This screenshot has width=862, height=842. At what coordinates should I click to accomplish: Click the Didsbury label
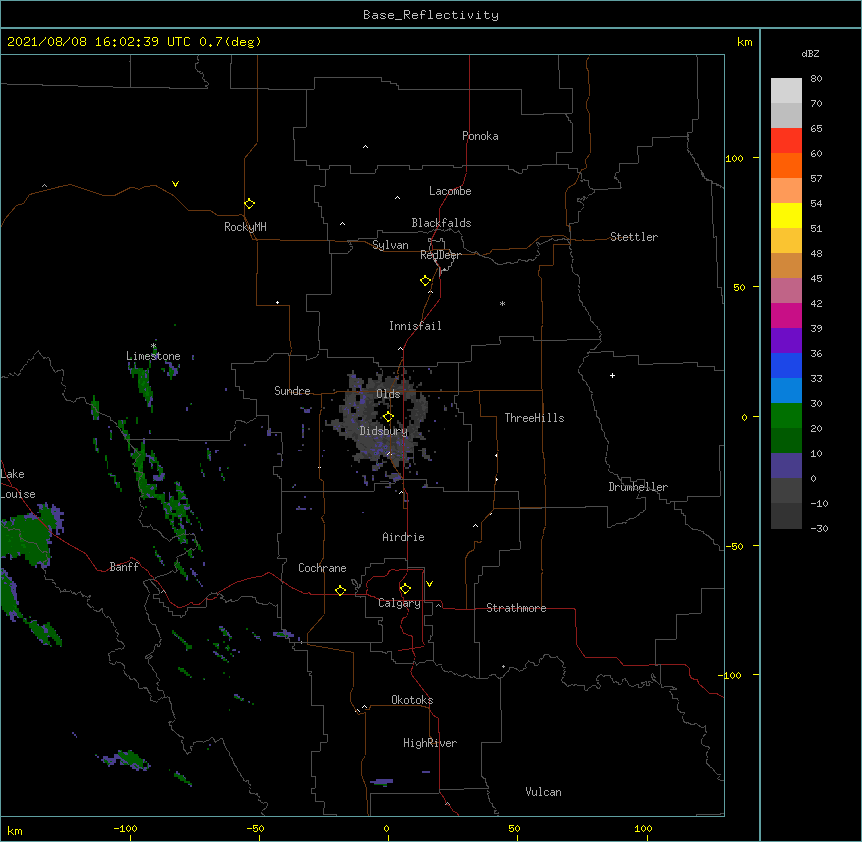384,431
